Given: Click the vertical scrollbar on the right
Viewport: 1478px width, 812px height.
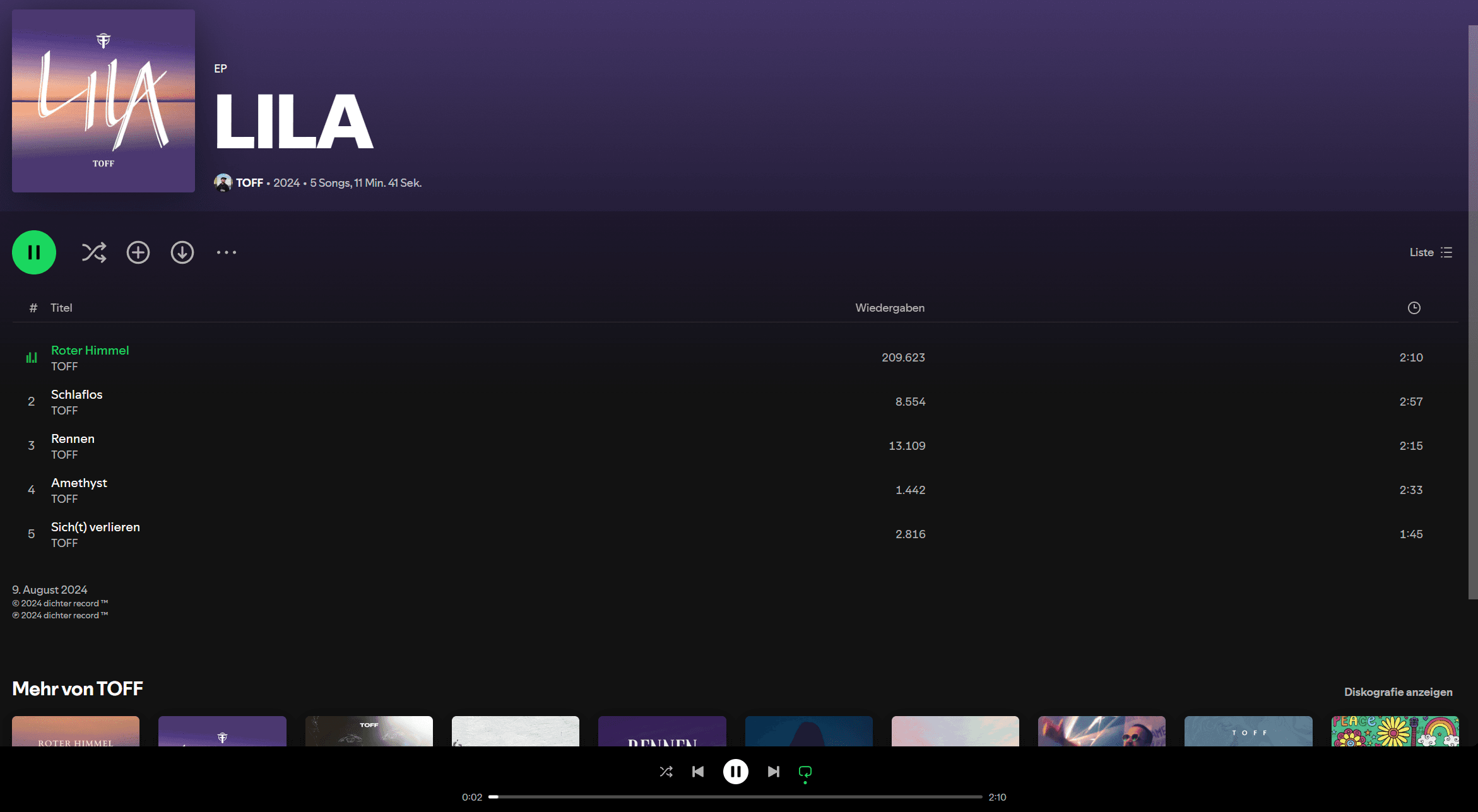Looking at the screenshot, I should pyautogui.click(x=1473, y=312).
